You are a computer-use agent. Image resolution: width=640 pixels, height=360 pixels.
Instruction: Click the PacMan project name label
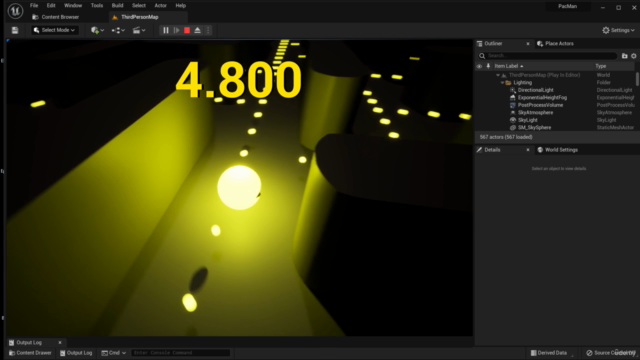coord(568,7)
